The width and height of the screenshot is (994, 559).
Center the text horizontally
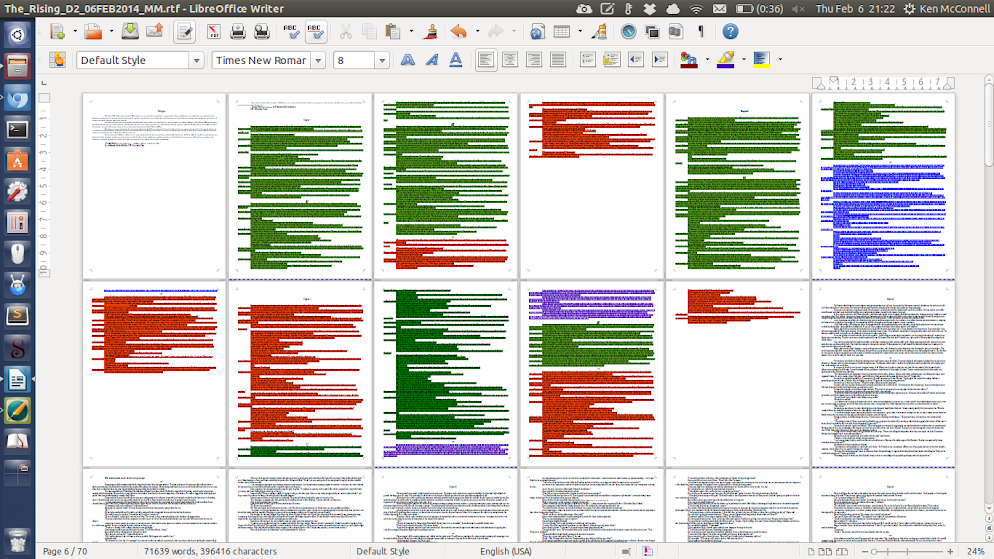click(510, 60)
